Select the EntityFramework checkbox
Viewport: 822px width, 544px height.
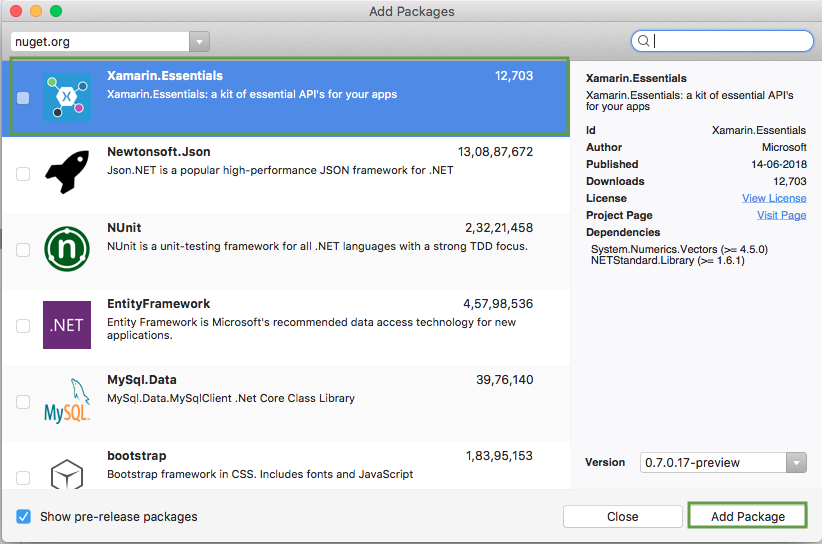(x=23, y=326)
